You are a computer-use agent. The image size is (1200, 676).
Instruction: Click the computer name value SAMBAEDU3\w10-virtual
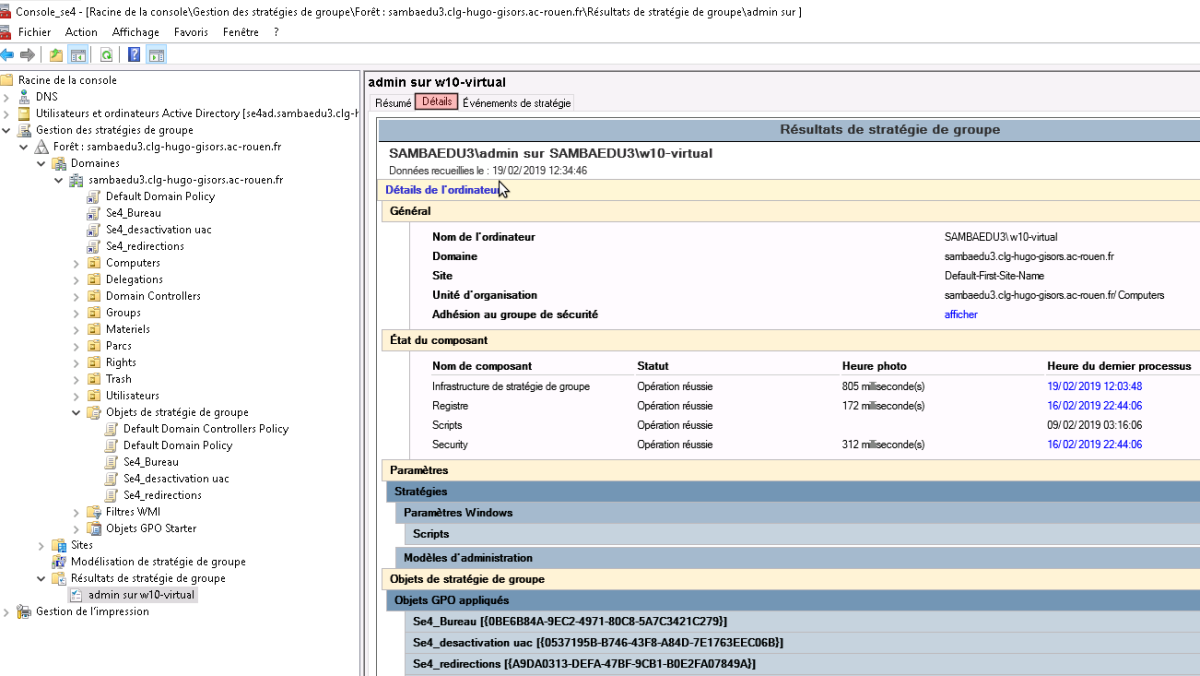(x=1001, y=237)
